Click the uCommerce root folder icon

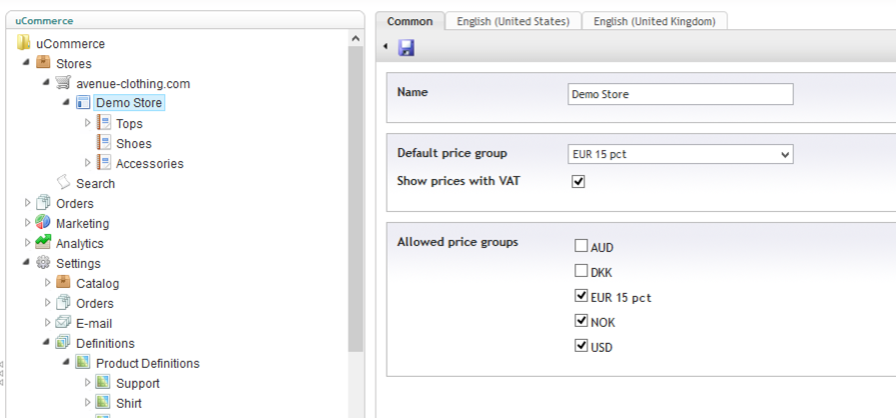click(x=23, y=43)
